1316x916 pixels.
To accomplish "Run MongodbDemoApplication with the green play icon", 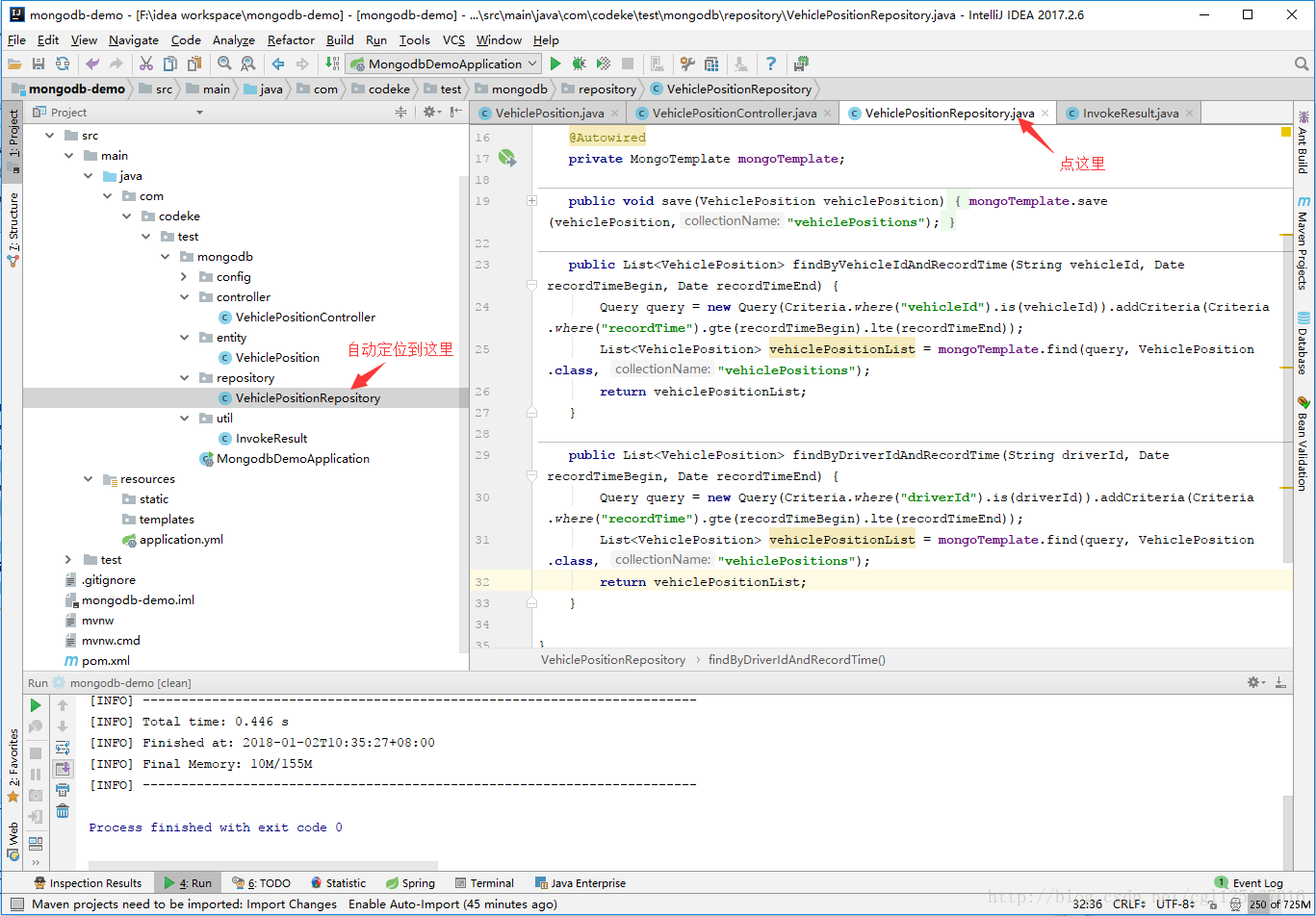I will [x=555, y=64].
